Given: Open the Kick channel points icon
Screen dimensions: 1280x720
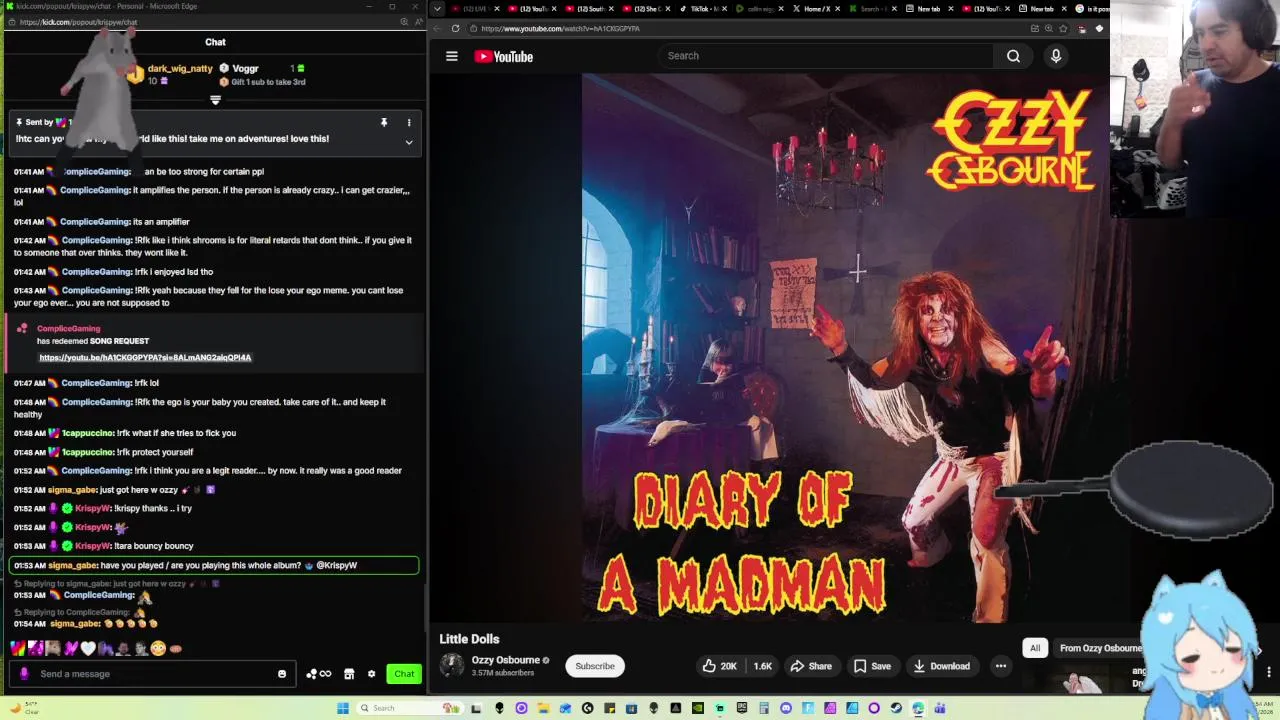Looking at the screenshot, I should [318, 674].
